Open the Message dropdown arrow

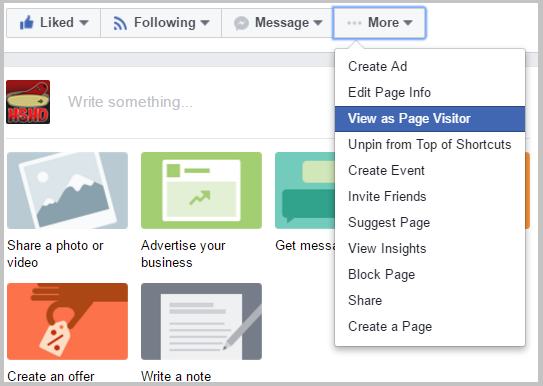click(318, 23)
